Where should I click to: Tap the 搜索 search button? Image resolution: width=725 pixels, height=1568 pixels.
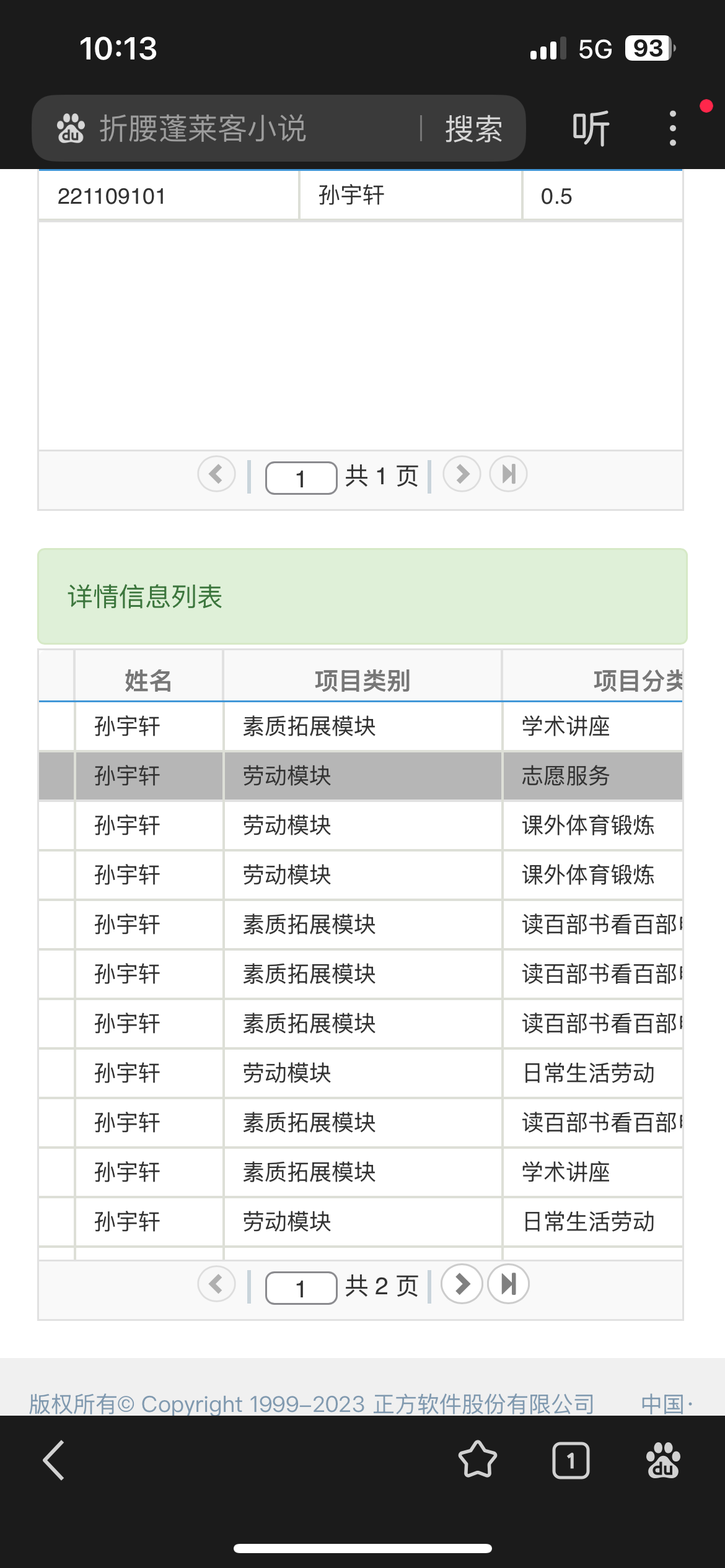tap(473, 129)
